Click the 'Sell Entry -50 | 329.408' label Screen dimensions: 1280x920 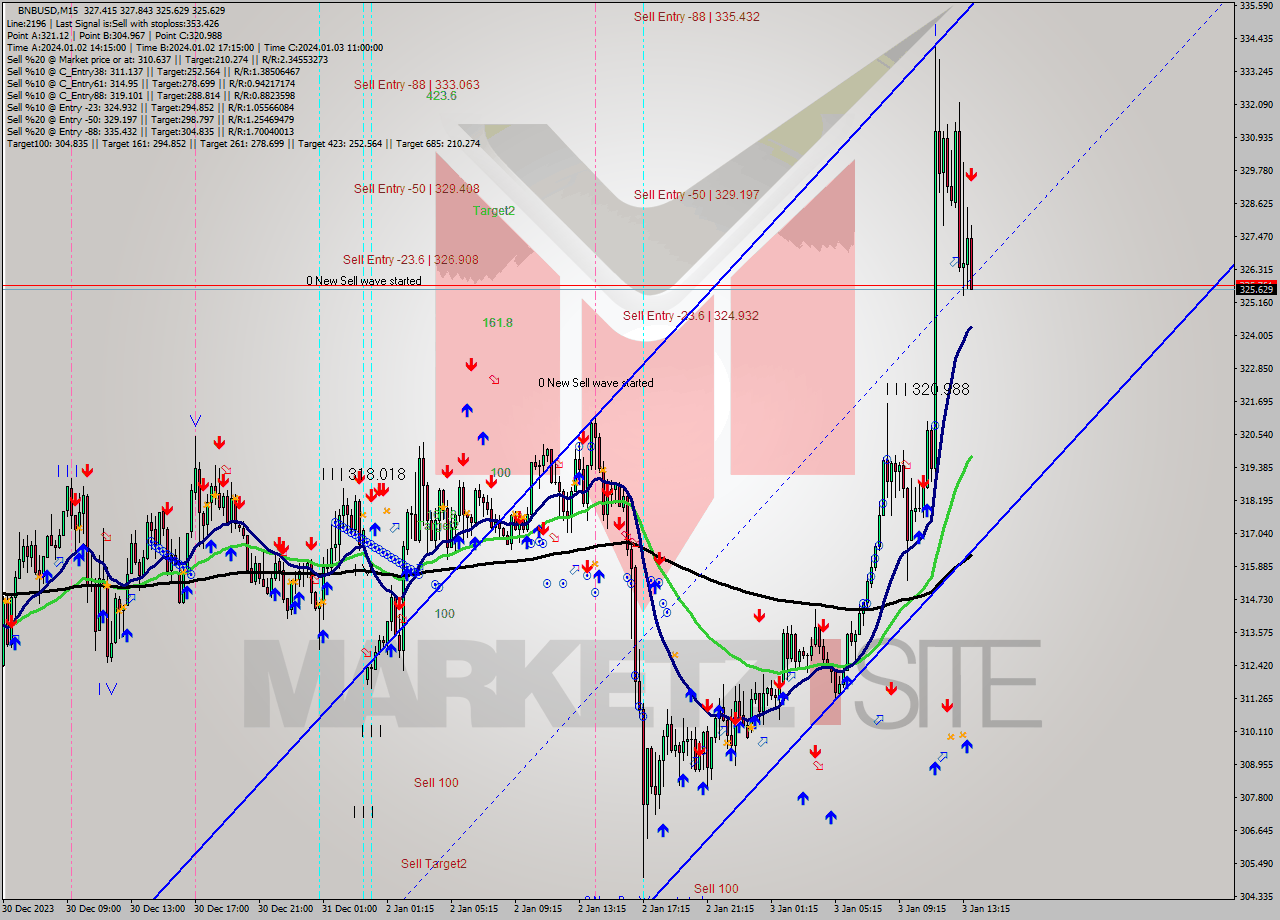pos(416,189)
